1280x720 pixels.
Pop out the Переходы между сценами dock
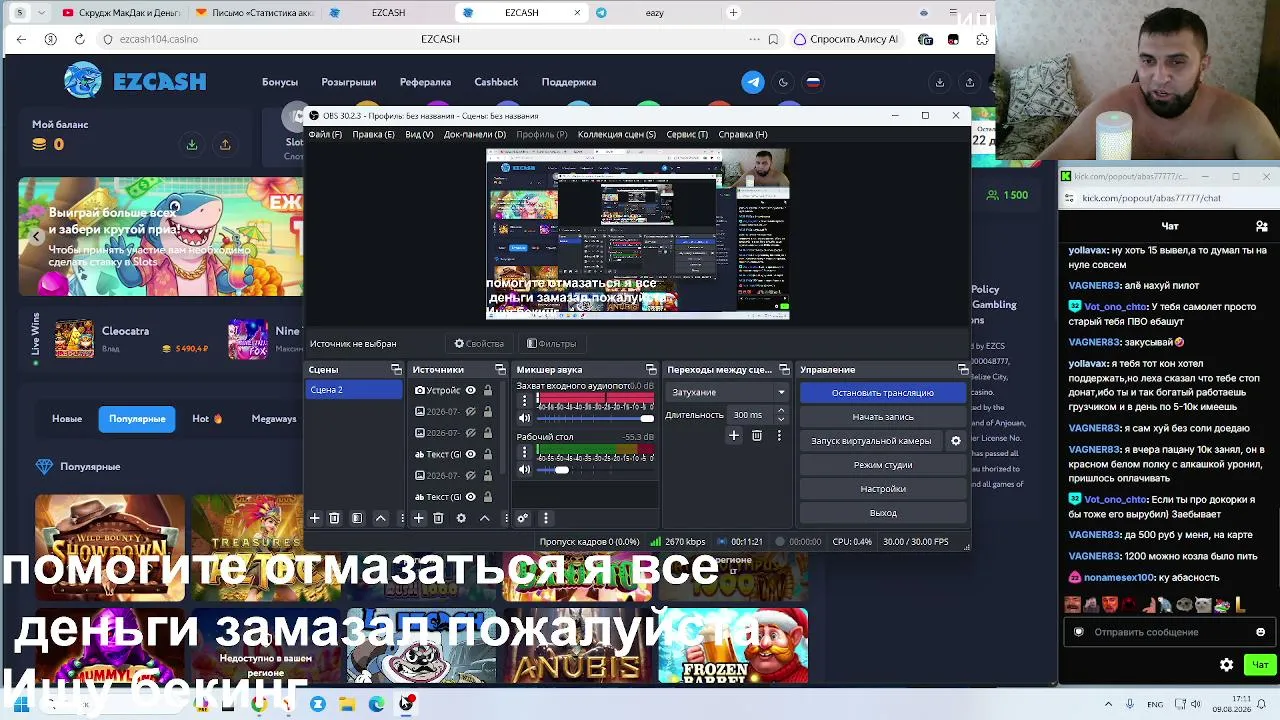tap(783, 370)
